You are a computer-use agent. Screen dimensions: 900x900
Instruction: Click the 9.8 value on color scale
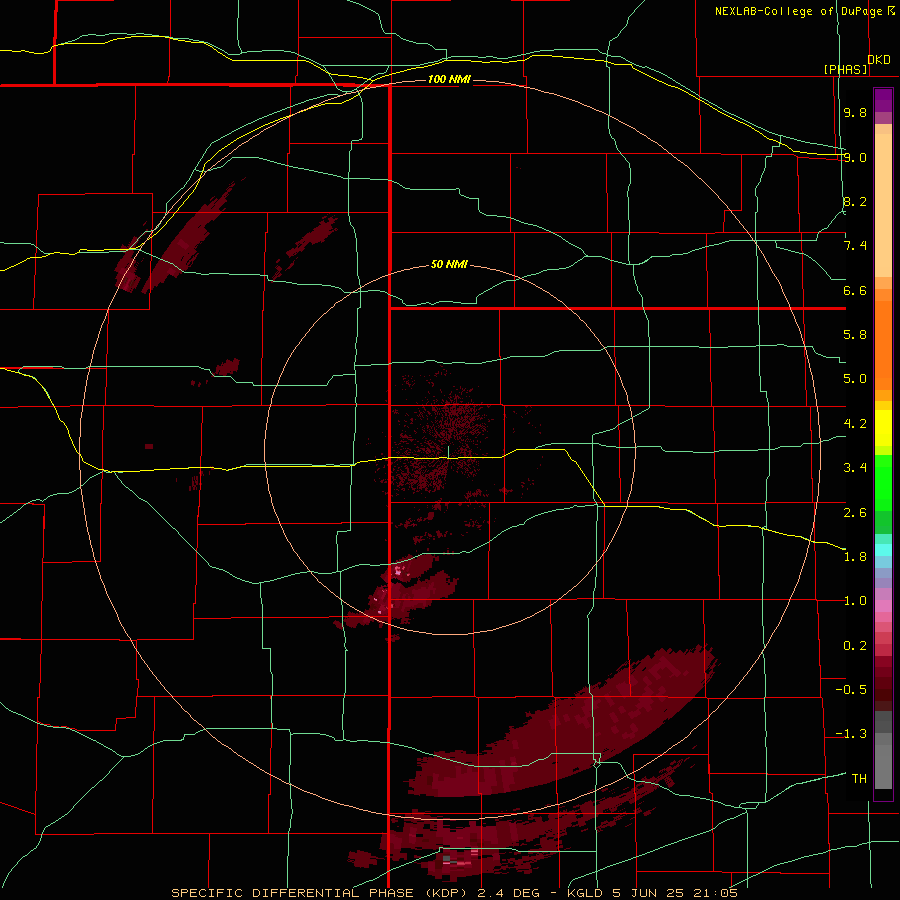pyautogui.click(x=855, y=112)
